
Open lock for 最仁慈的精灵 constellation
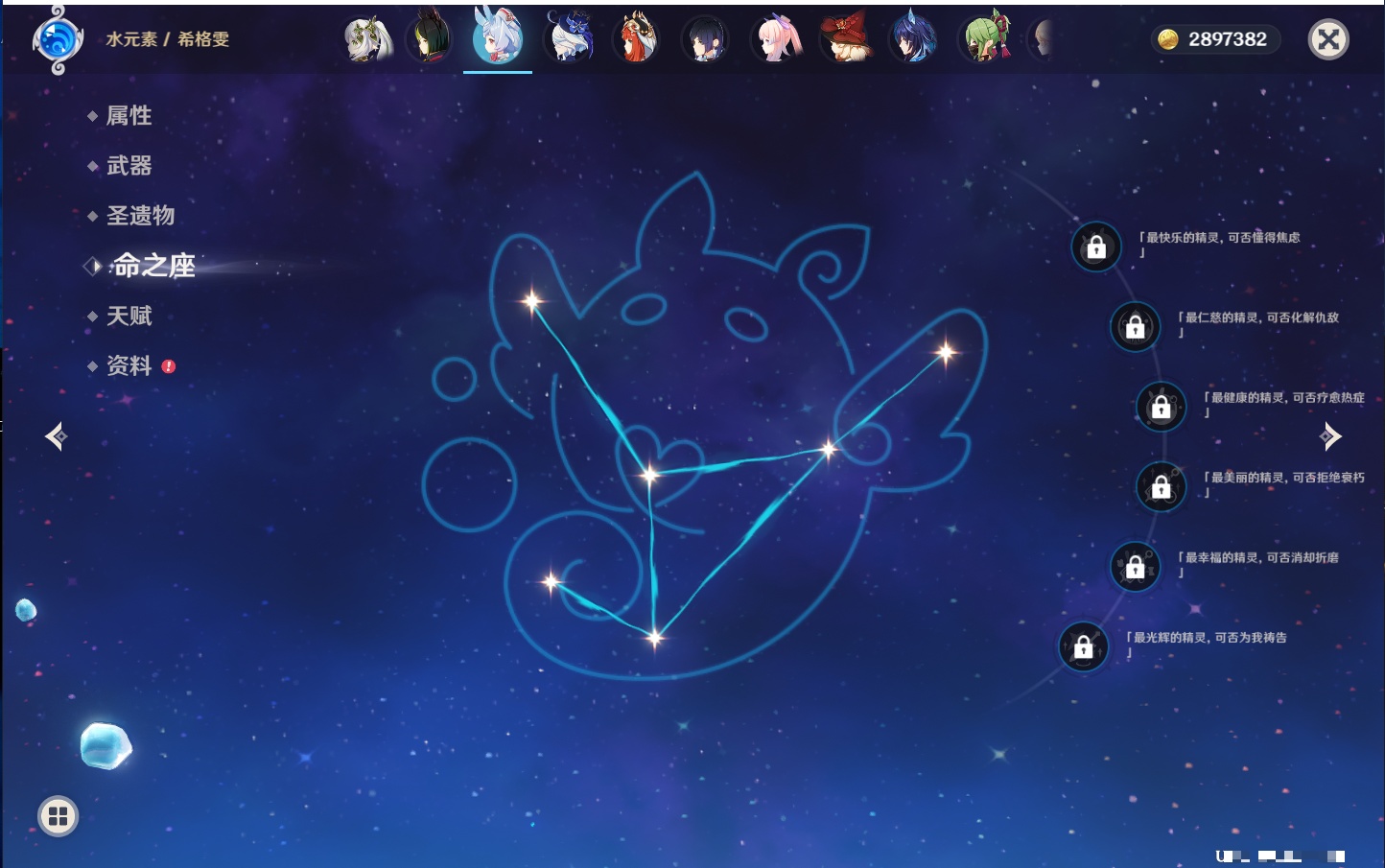click(x=1135, y=327)
